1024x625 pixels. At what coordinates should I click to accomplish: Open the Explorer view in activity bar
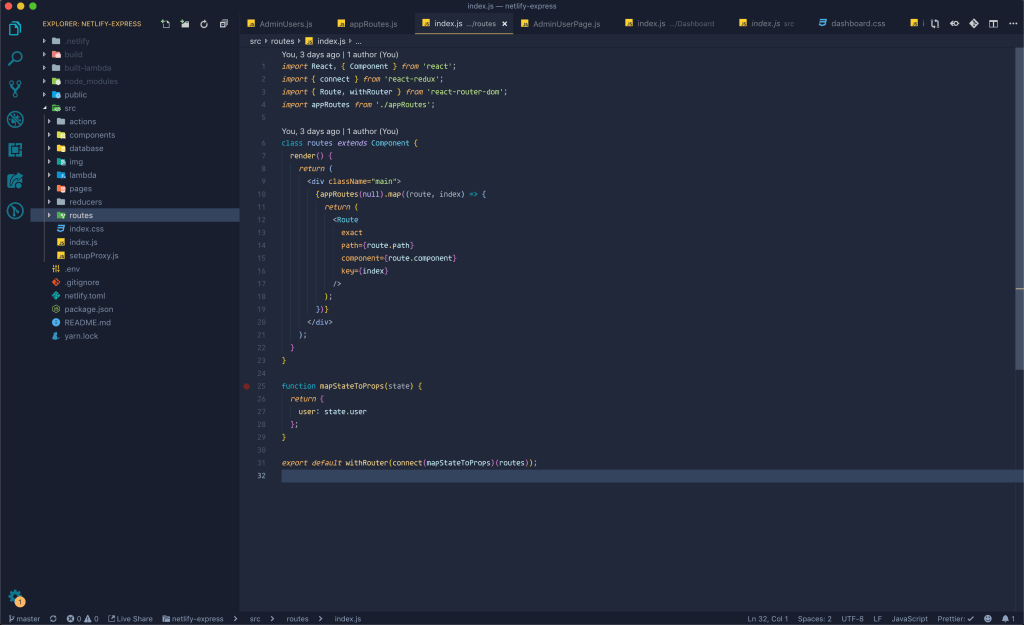tap(15, 29)
